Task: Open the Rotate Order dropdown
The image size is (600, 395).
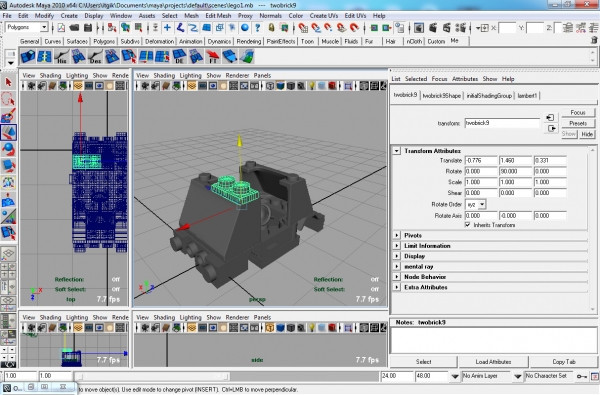Action: click(475, 204)
